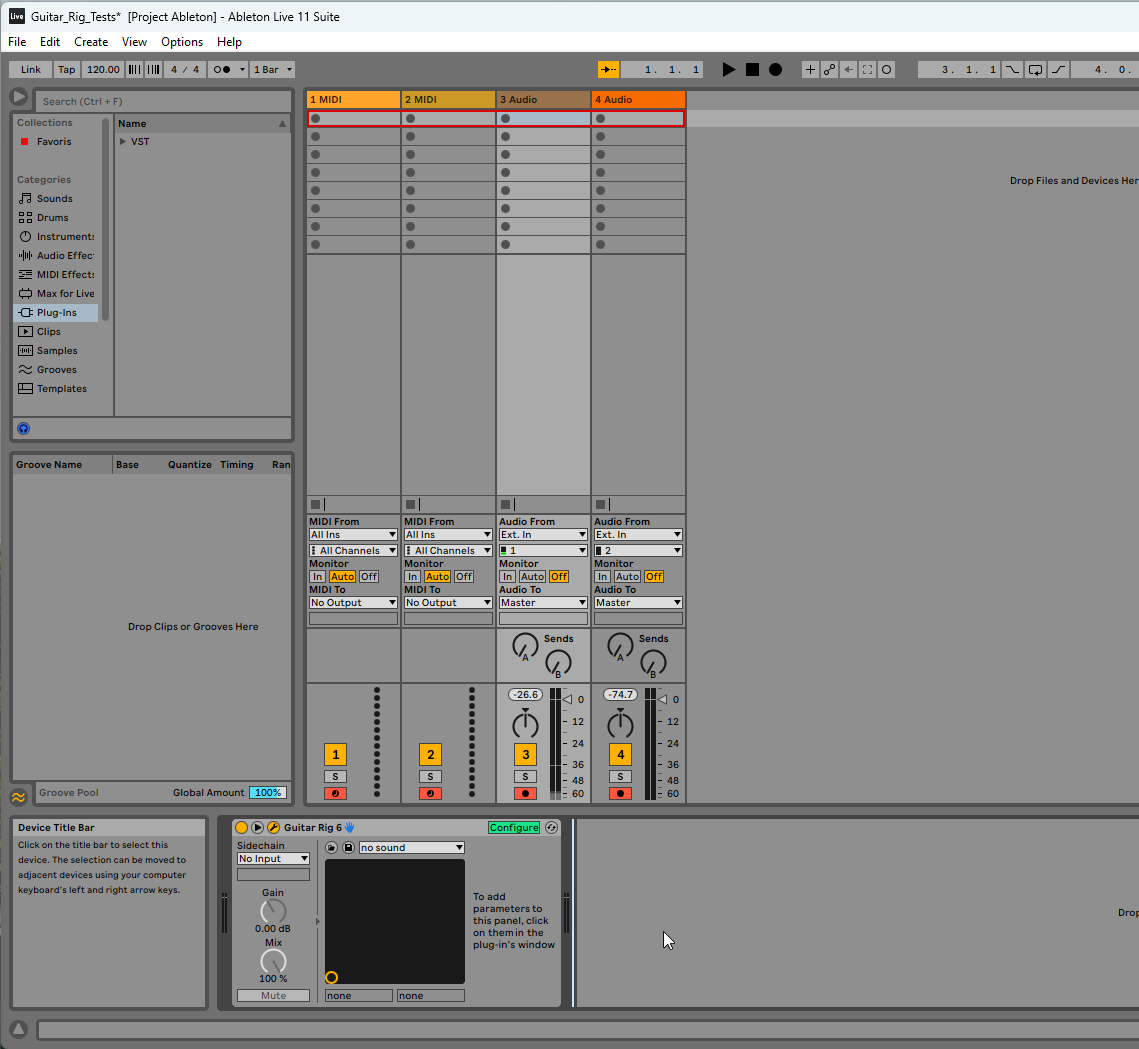Arm track 3 Audio for recording
1139x1049 pixels.
pyautogui.click(x=525, y=793)
